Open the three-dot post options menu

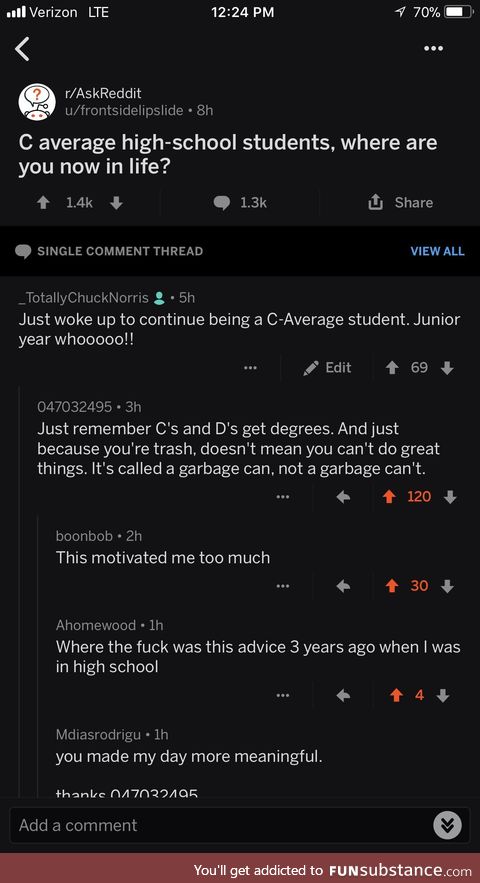pyautogui.click(x=433, y=48)
